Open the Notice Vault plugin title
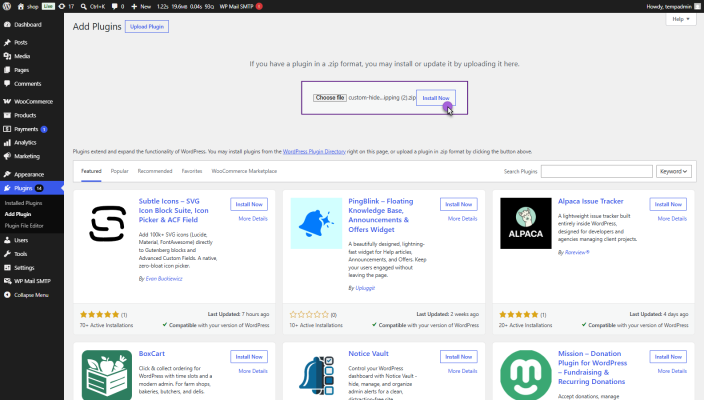Viewport: 704px width, 400px height. tap(369, 354)
